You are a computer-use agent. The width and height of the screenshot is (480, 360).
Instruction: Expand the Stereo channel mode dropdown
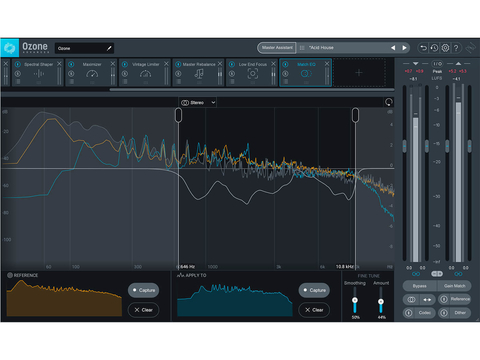click(198, 102)
